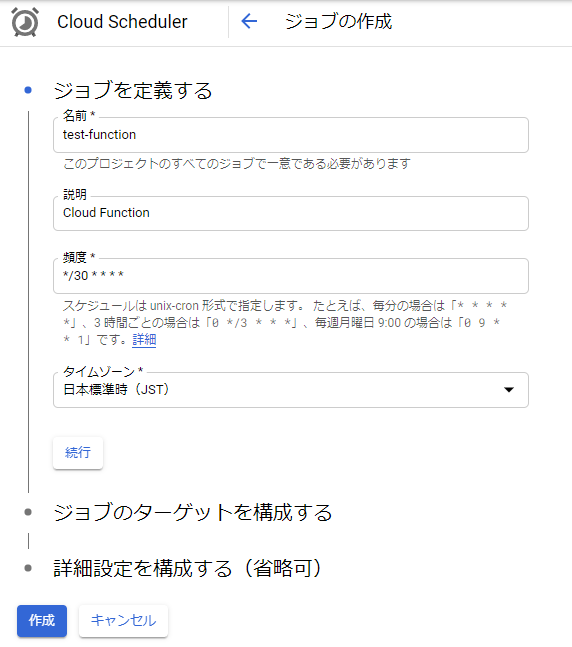Viewport: 572px width, 647px height.
Task: Click the 頻度 cron schedule field
Action: 291,276
